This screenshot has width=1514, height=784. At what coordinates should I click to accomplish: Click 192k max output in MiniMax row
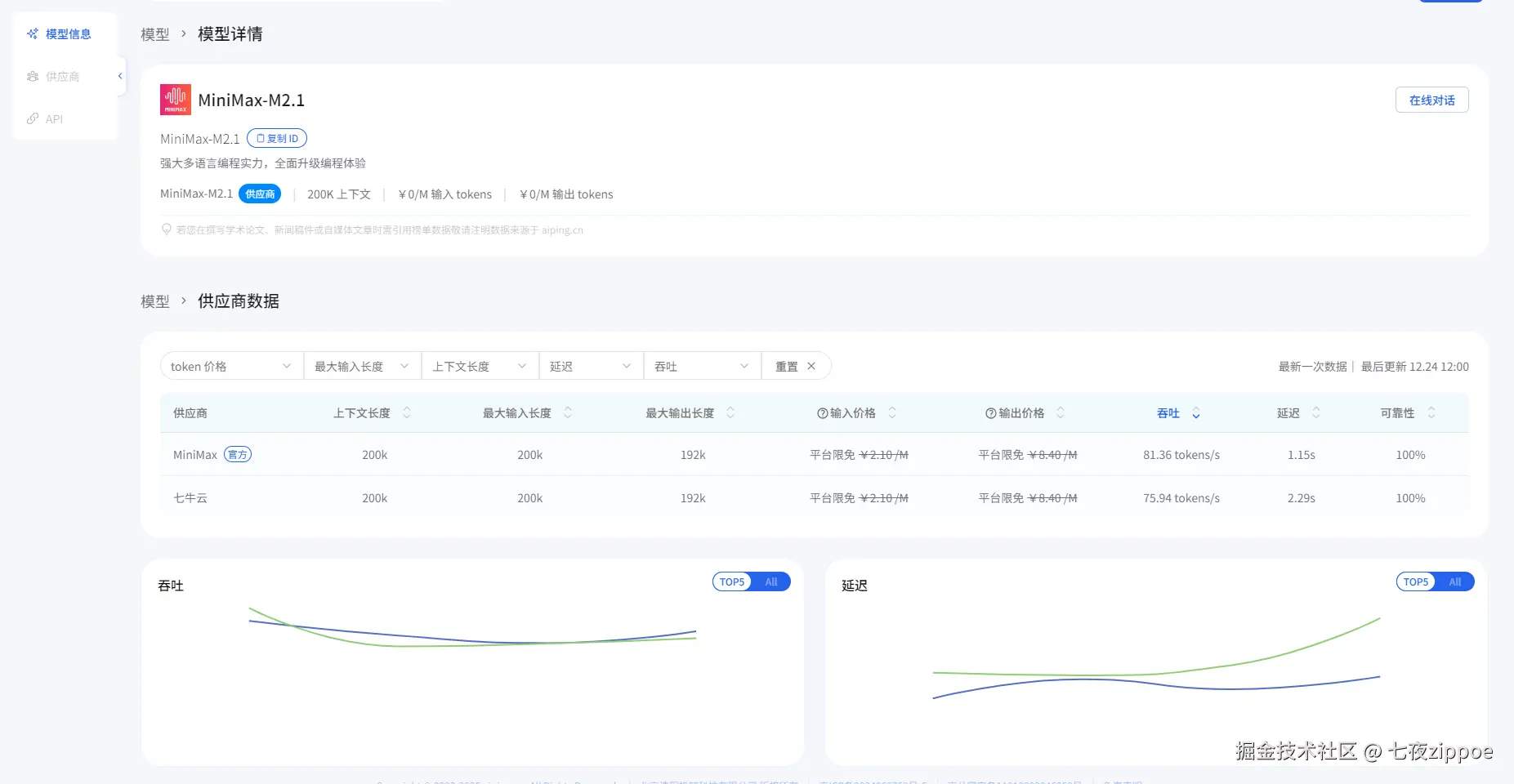coord(693,455)
